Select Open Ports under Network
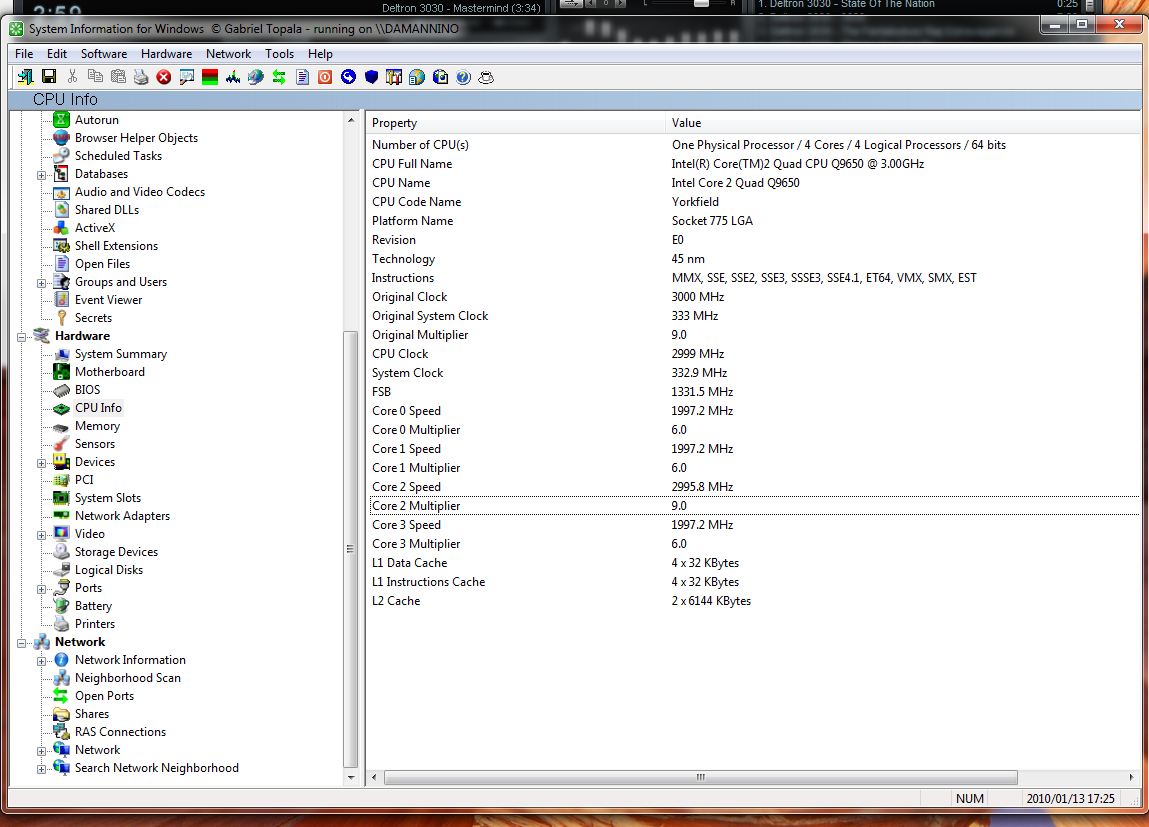The width and height of the screenshot is (1149, 827). [104, 696]
